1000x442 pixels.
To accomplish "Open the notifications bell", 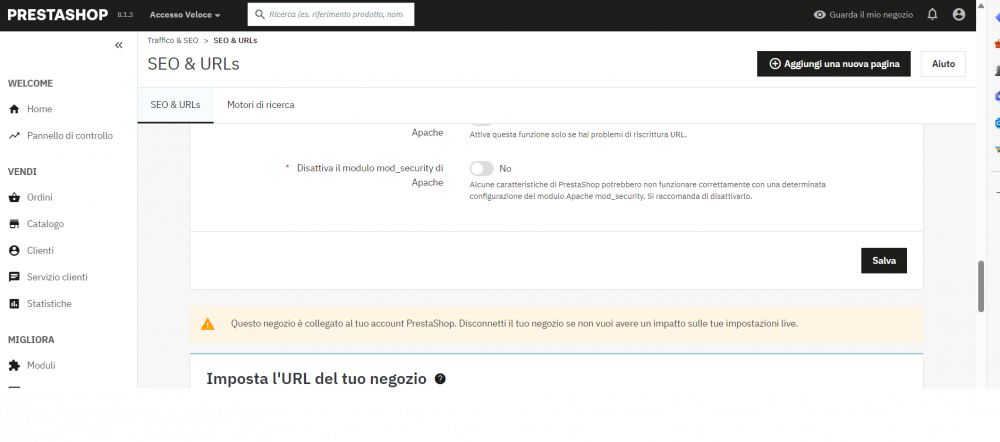I will pyautogui.click(x=932, y=14).
